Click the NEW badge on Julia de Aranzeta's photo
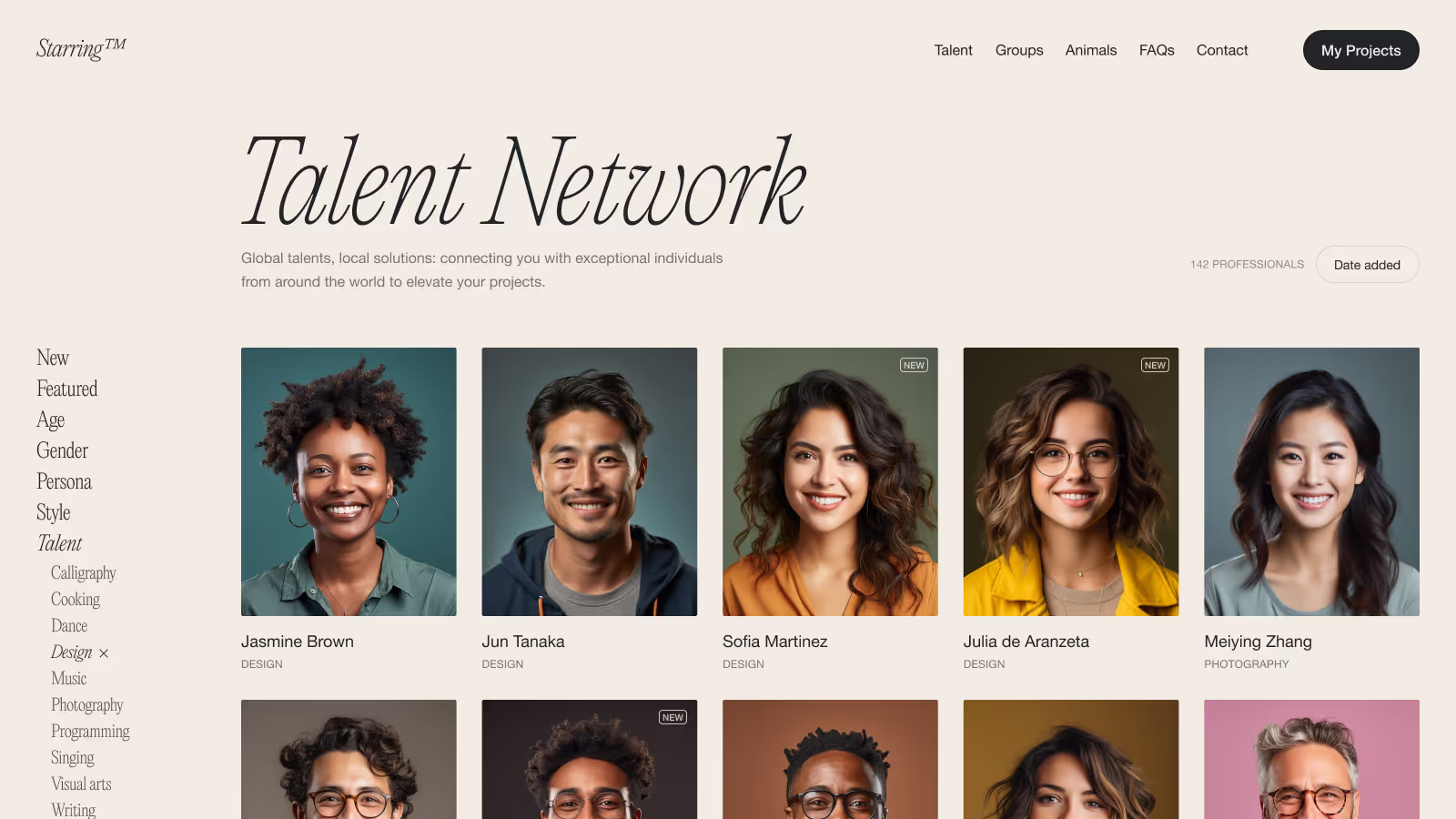Screen dimensions: 1456x819 tap(1155, 365)
